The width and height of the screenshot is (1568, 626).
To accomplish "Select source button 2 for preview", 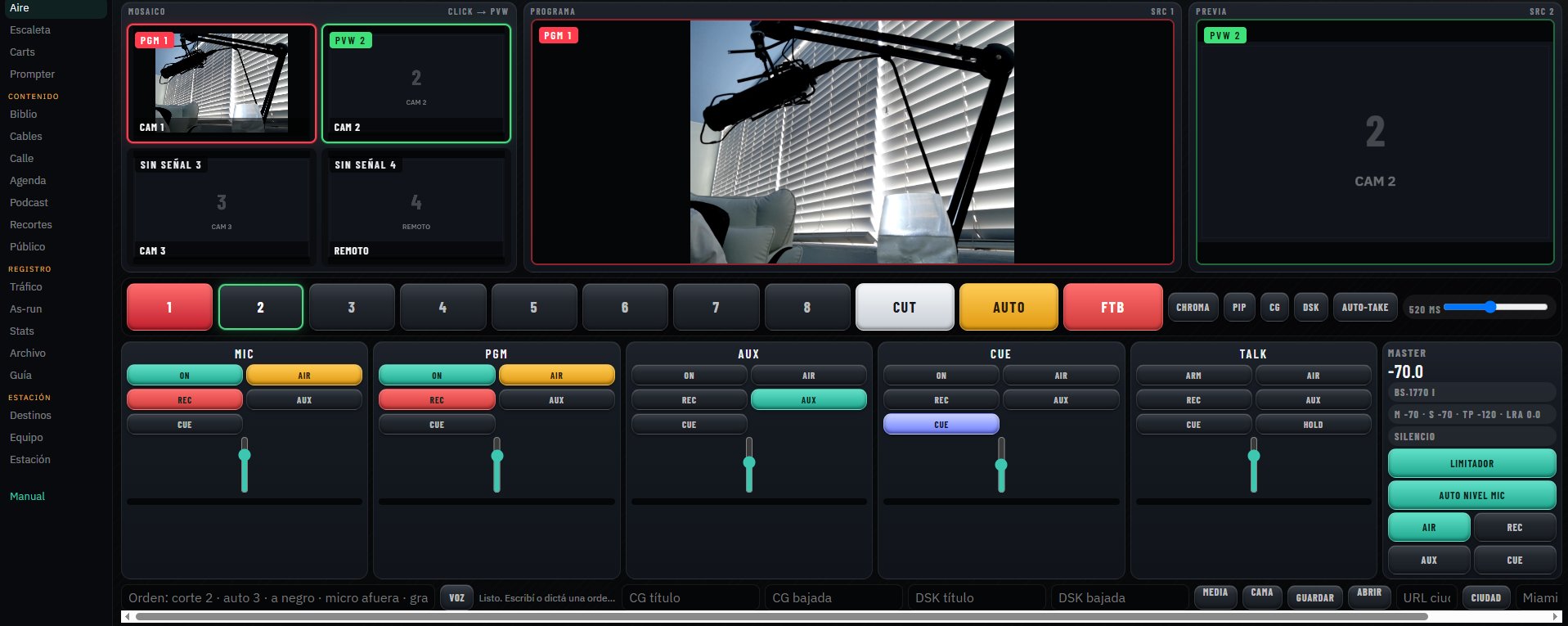I will [260, 307].
